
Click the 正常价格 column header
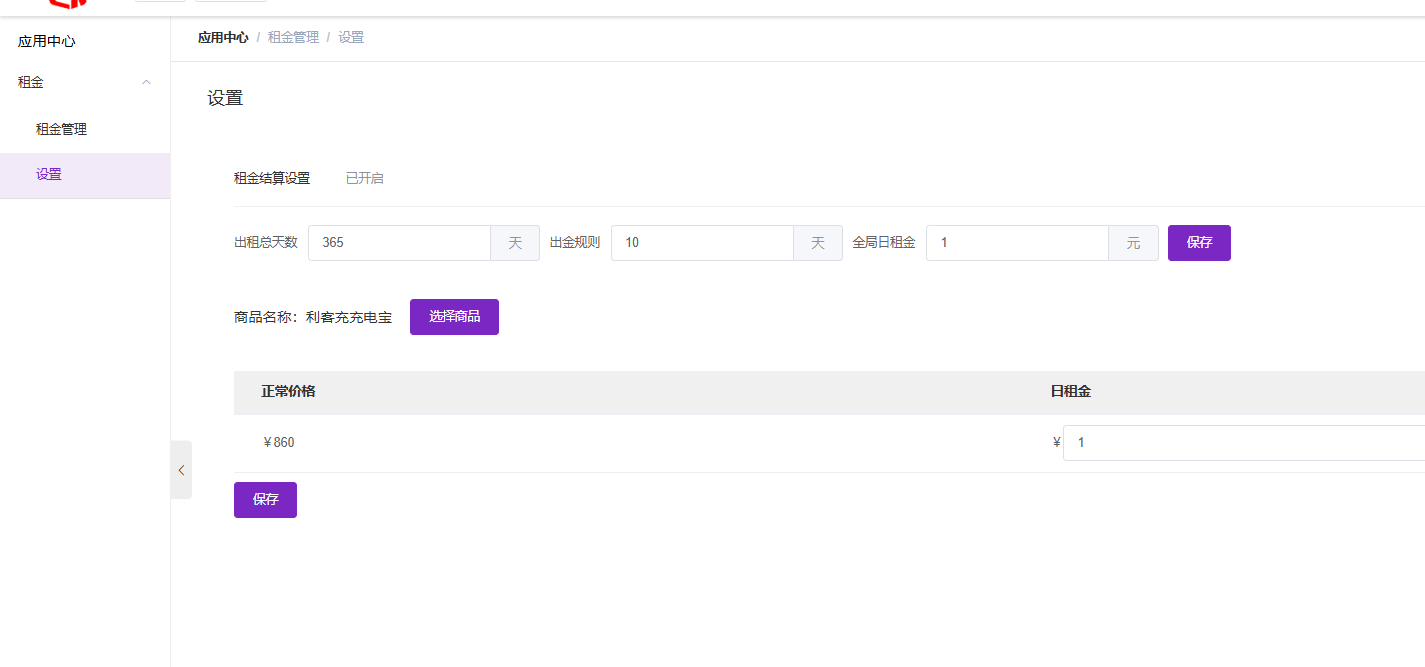[289, 392]
